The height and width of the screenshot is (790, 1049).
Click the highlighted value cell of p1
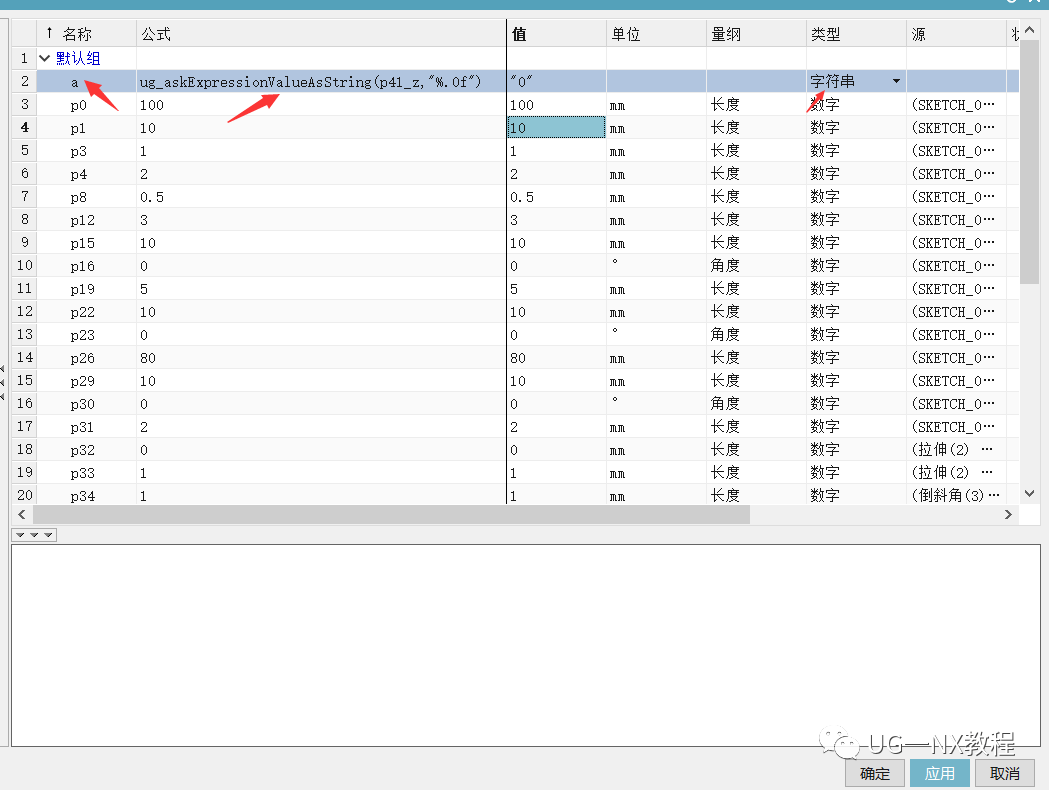[x=556, y=128]
